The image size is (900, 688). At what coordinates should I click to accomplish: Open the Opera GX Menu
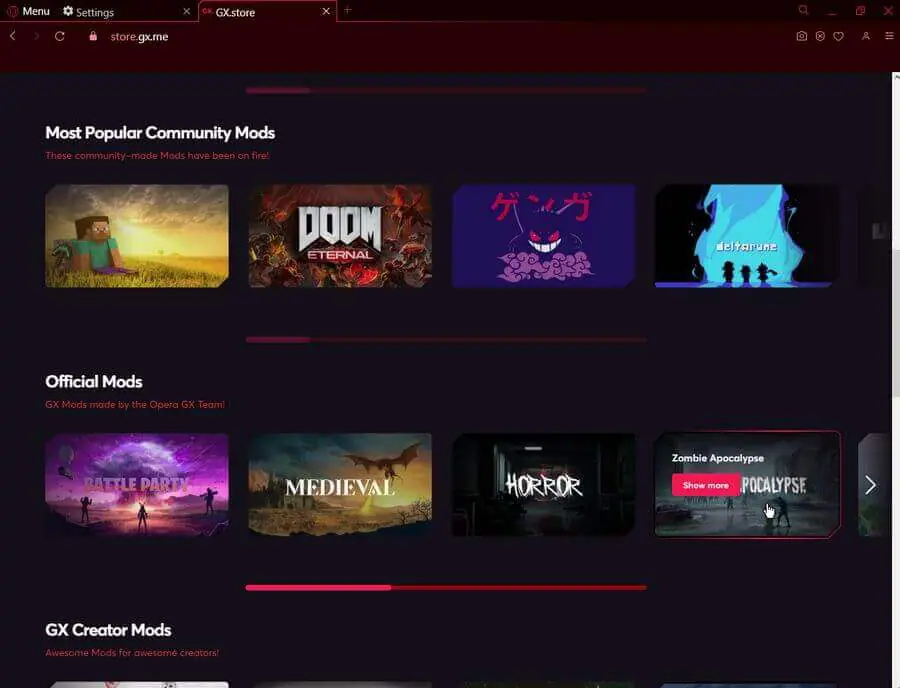coord(28,11)
